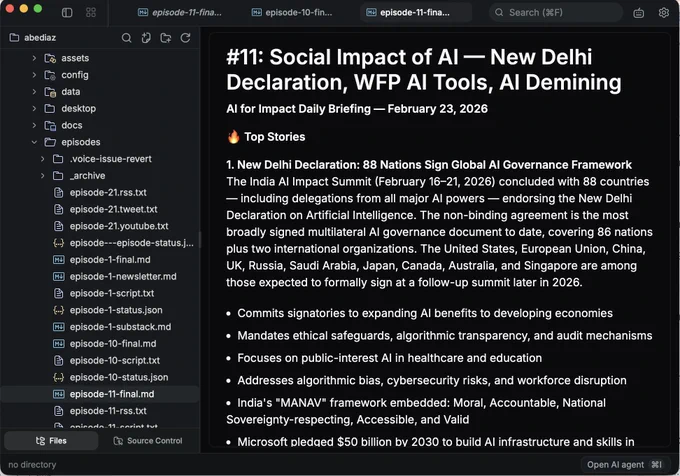This screenshot has height=476, width=680.
Task: Collapse the episodes folder
Action: point(34,142)
